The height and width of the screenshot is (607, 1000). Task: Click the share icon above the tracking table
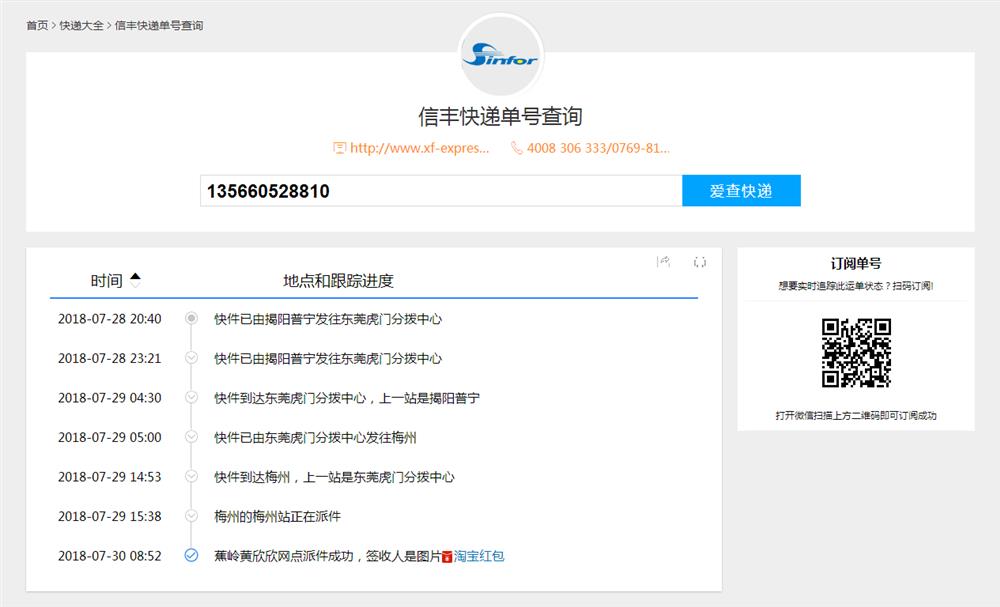coord(663,261)
